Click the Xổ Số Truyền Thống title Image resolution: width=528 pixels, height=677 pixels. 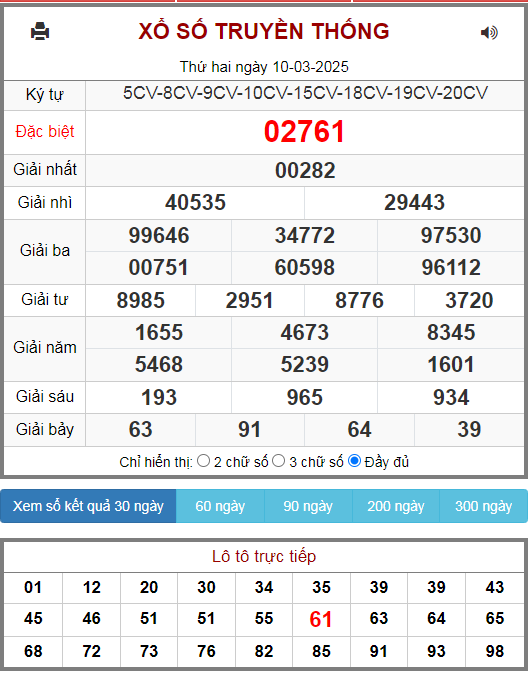point(264,31)
